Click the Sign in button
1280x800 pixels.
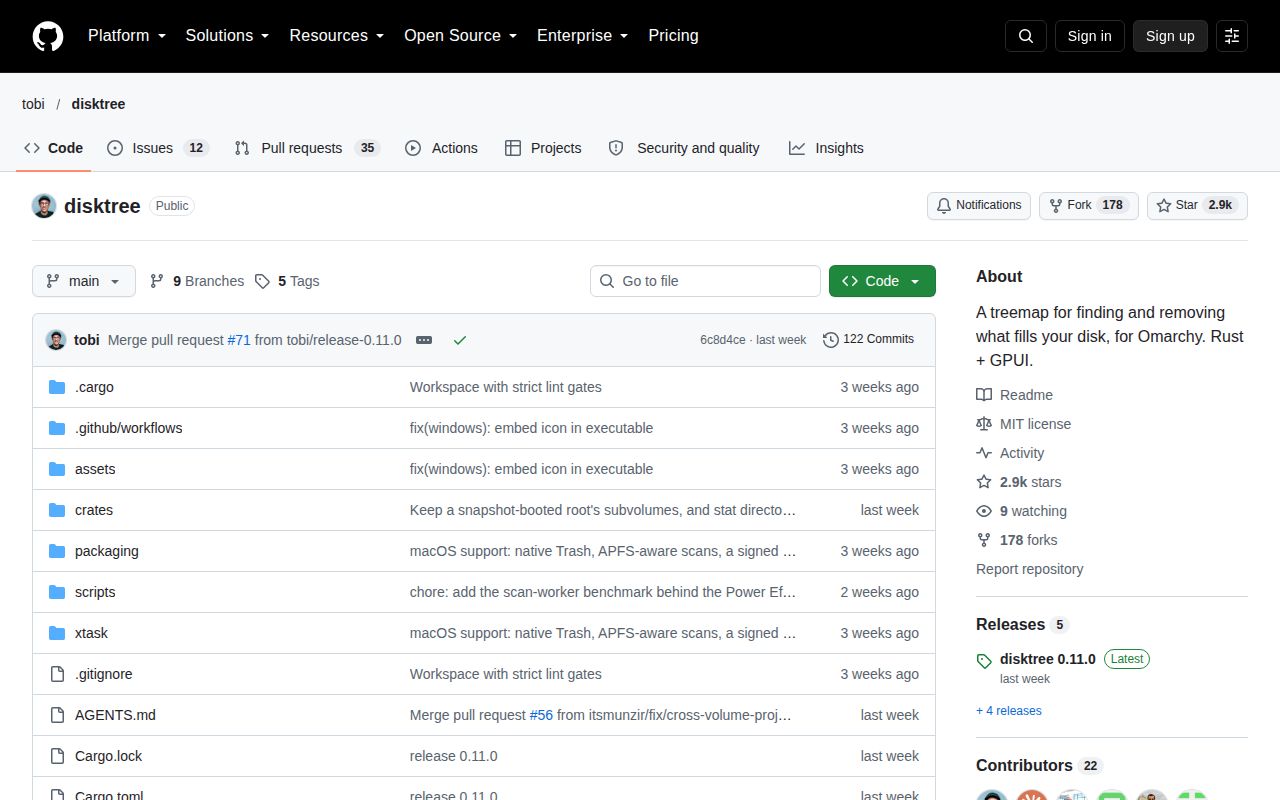point(1089,36)
